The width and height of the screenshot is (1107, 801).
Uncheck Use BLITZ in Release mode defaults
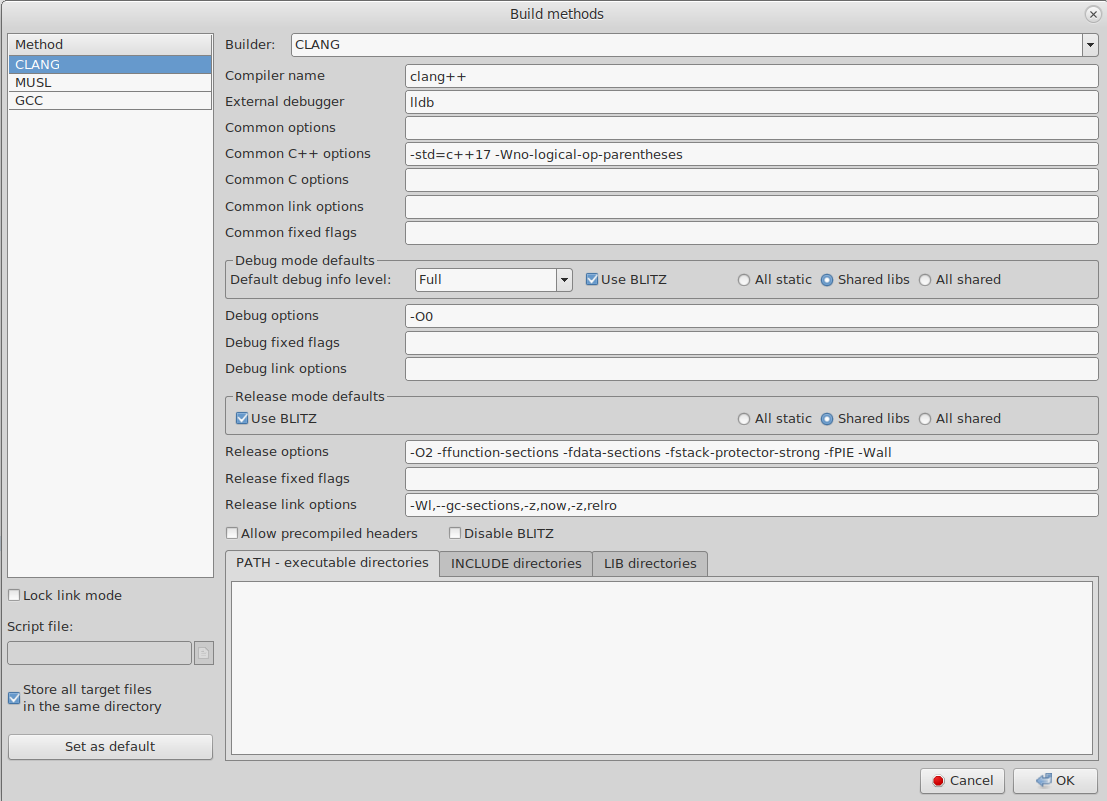click(x=241, y=419)
